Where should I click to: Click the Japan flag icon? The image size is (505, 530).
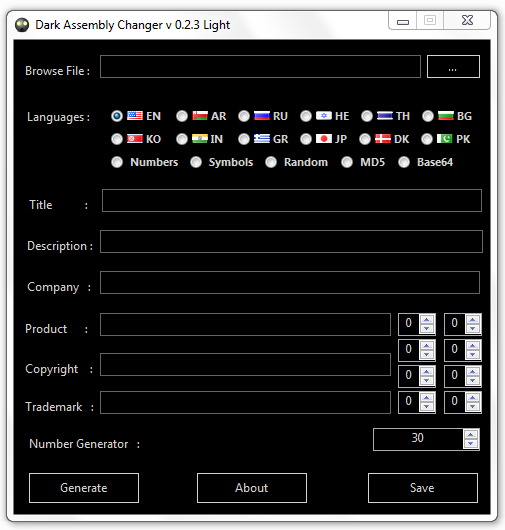[324, 139]
